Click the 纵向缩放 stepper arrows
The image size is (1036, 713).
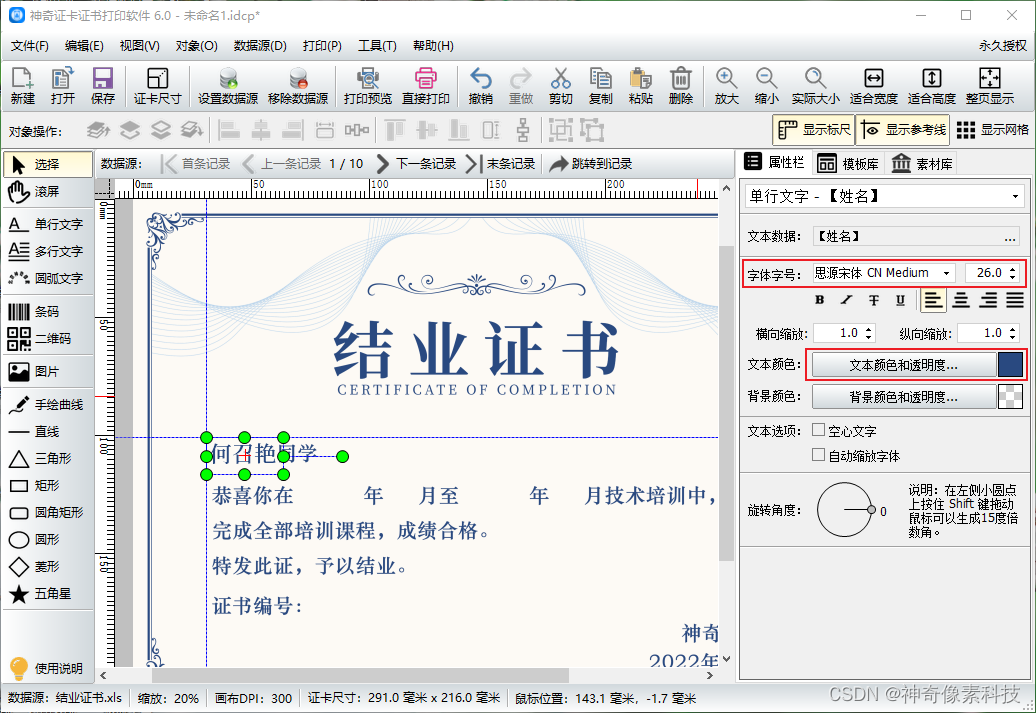[x=1013, y=333]
